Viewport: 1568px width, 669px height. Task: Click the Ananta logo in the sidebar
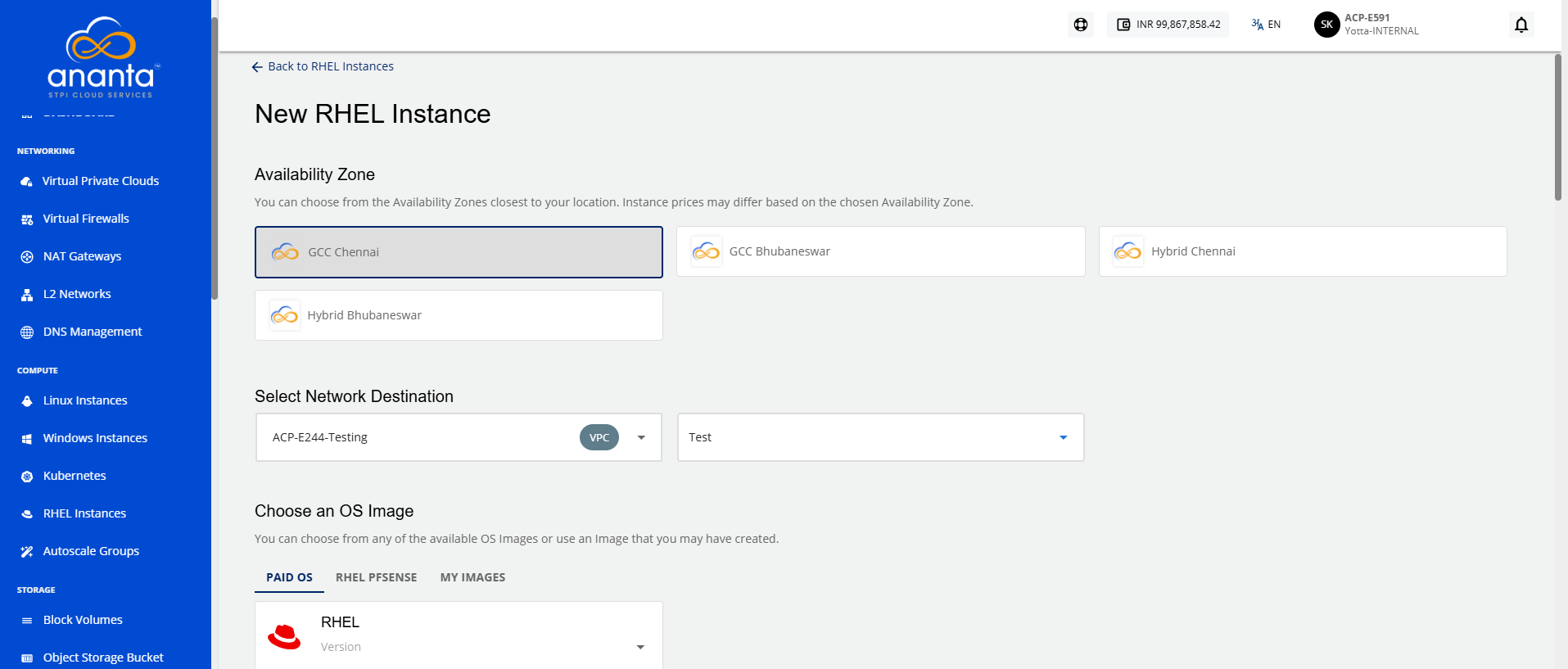(x=102, y=57)
